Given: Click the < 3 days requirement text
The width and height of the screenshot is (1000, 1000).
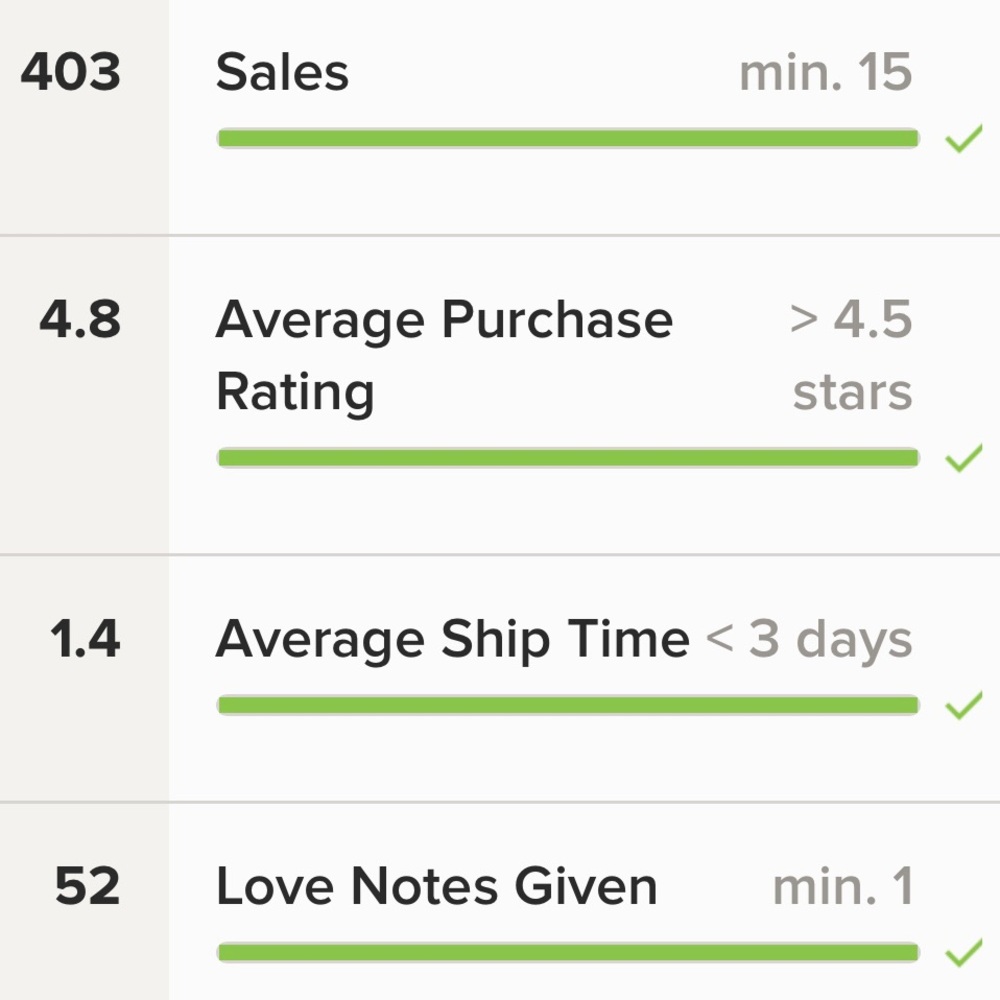Looking at the screenshot, I should click(809, 639).
